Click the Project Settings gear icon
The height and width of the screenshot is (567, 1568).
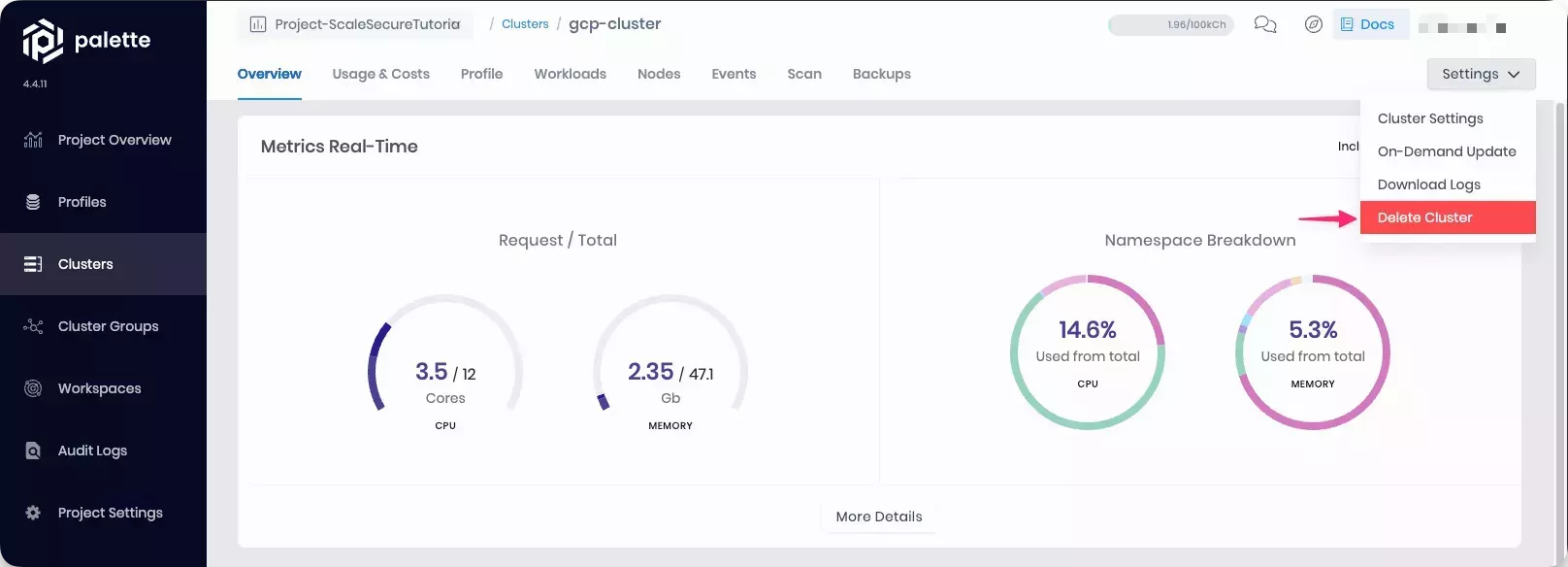pyautogui.click(x=33, y=513)
